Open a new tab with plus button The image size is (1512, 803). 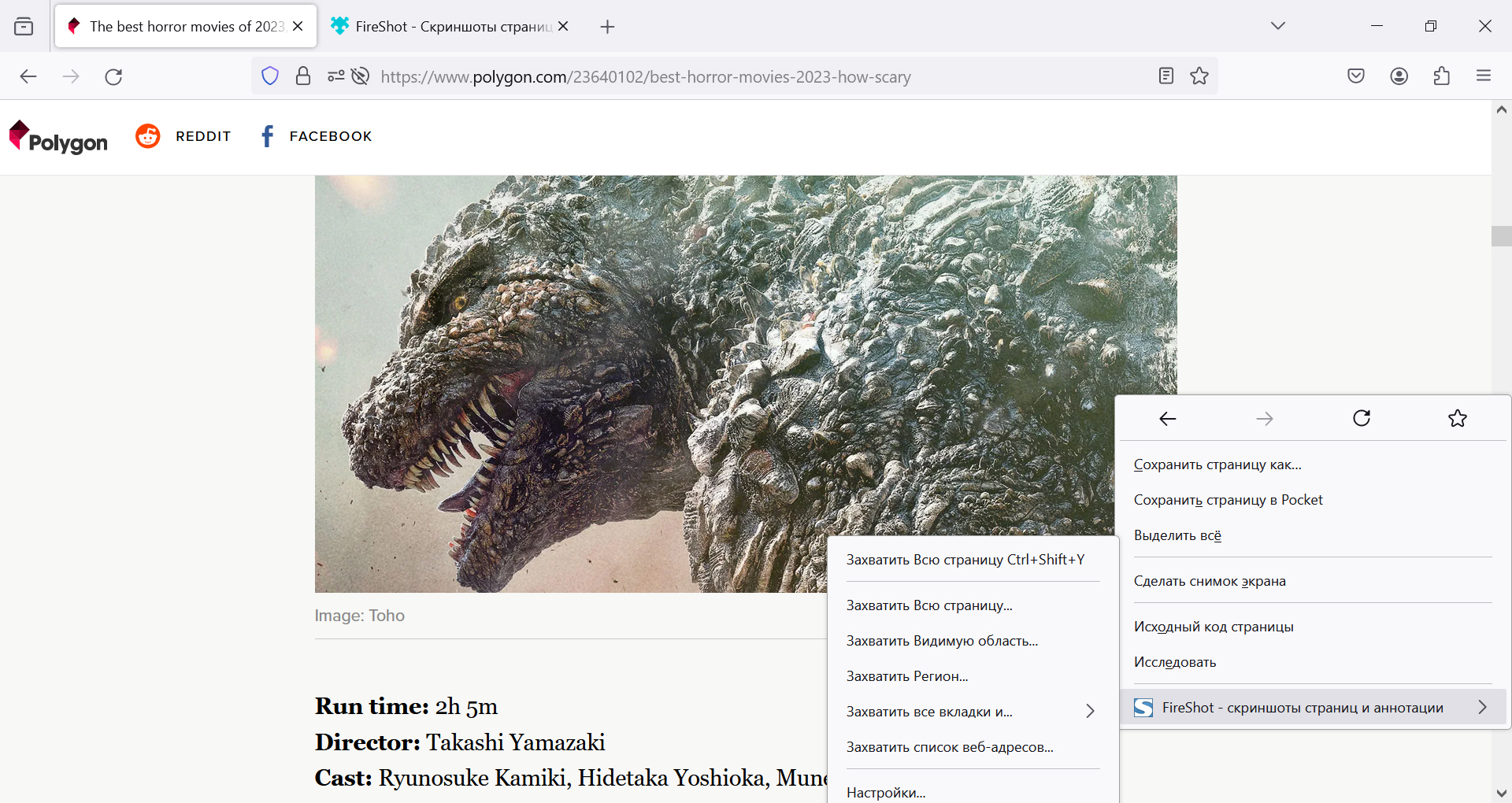pyautogui.click(x=607, y=27)
